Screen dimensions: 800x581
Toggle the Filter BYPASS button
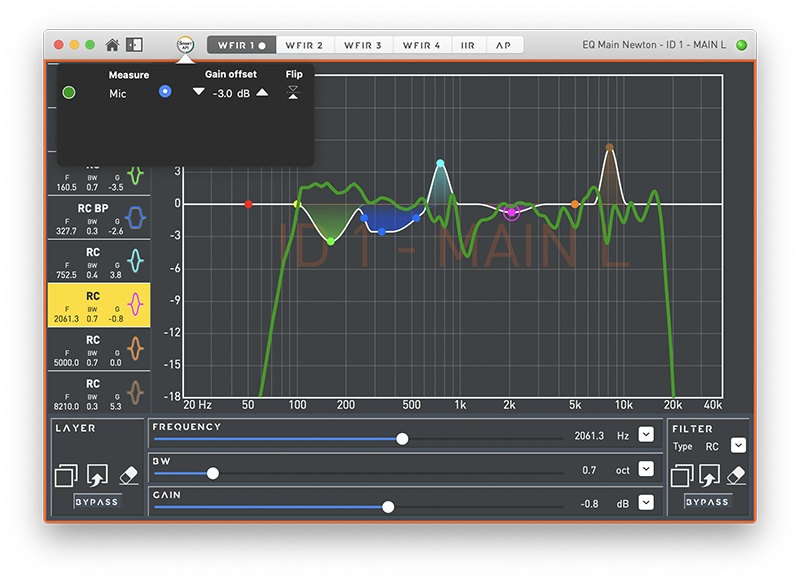[707, 502]
